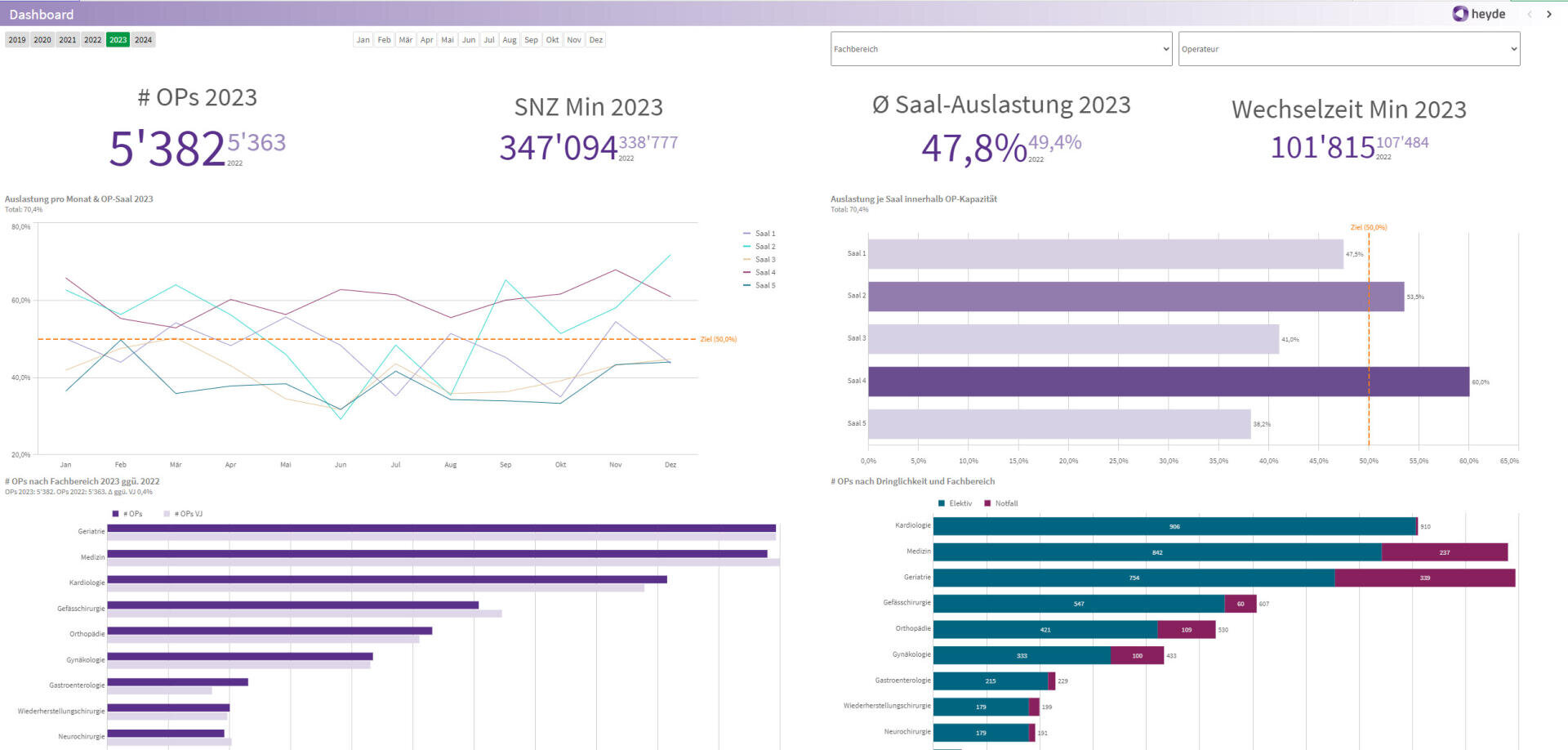Expand the Operateur selector

pos(1348,49)
